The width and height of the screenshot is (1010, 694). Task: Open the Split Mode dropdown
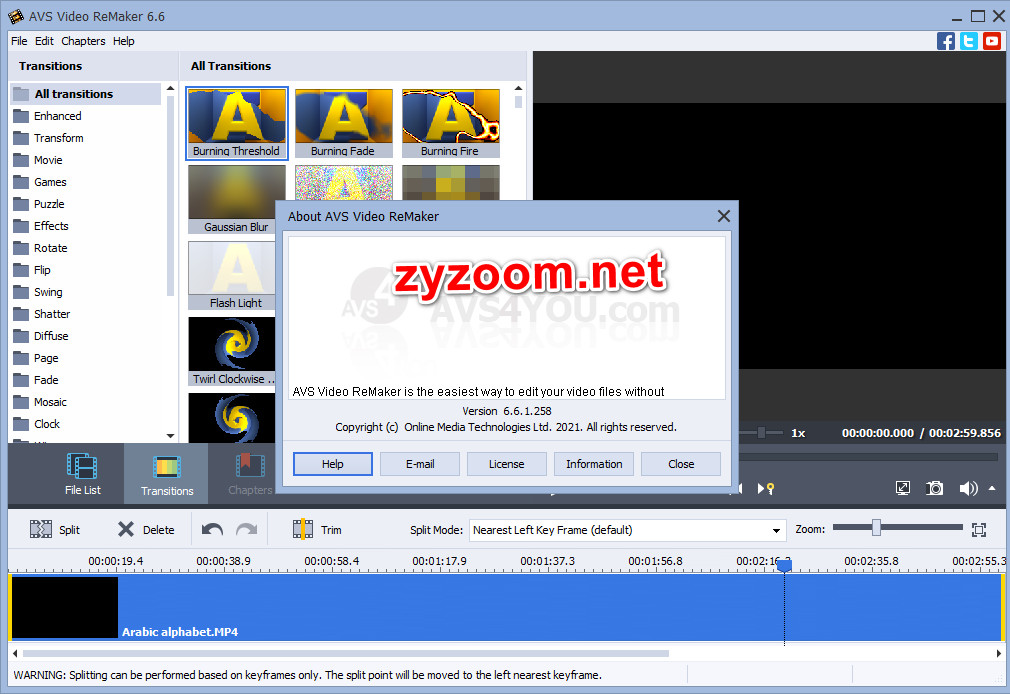coord(628,530)
